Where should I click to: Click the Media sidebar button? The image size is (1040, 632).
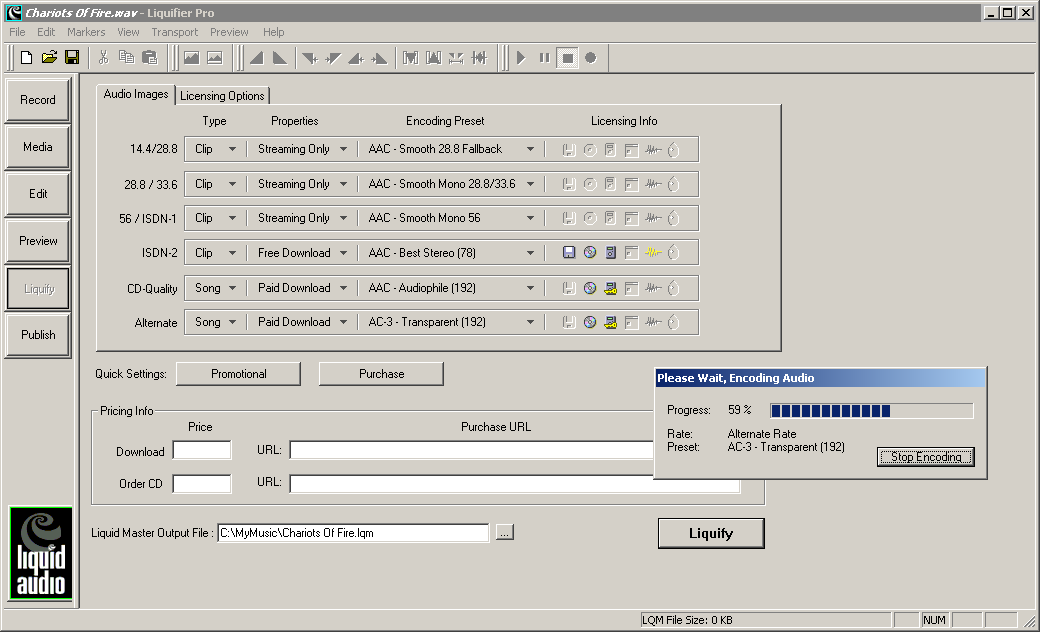(38, 147)
